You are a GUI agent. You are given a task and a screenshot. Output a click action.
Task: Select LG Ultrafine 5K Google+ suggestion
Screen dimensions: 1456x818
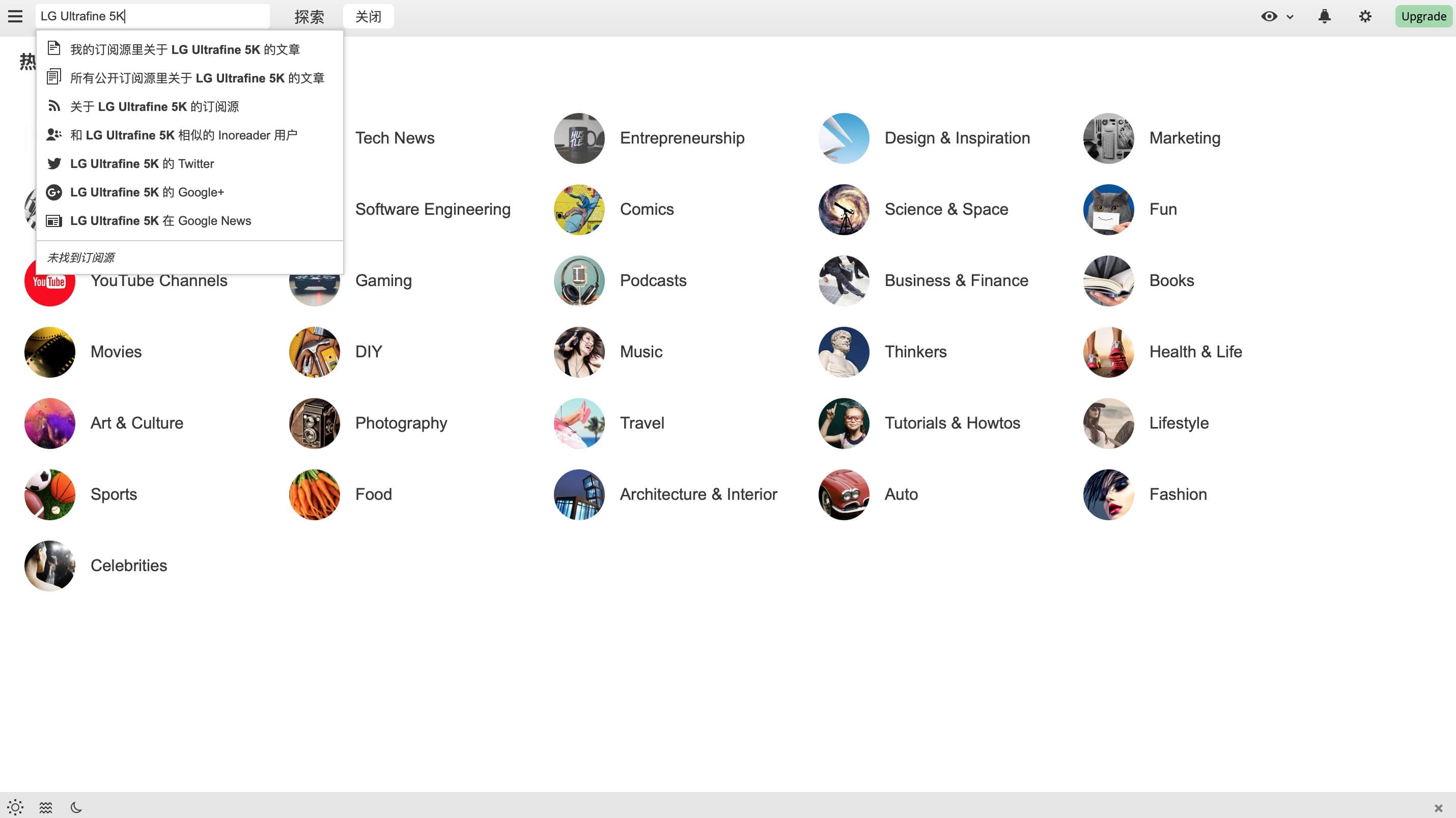click(x=189, y=192)
